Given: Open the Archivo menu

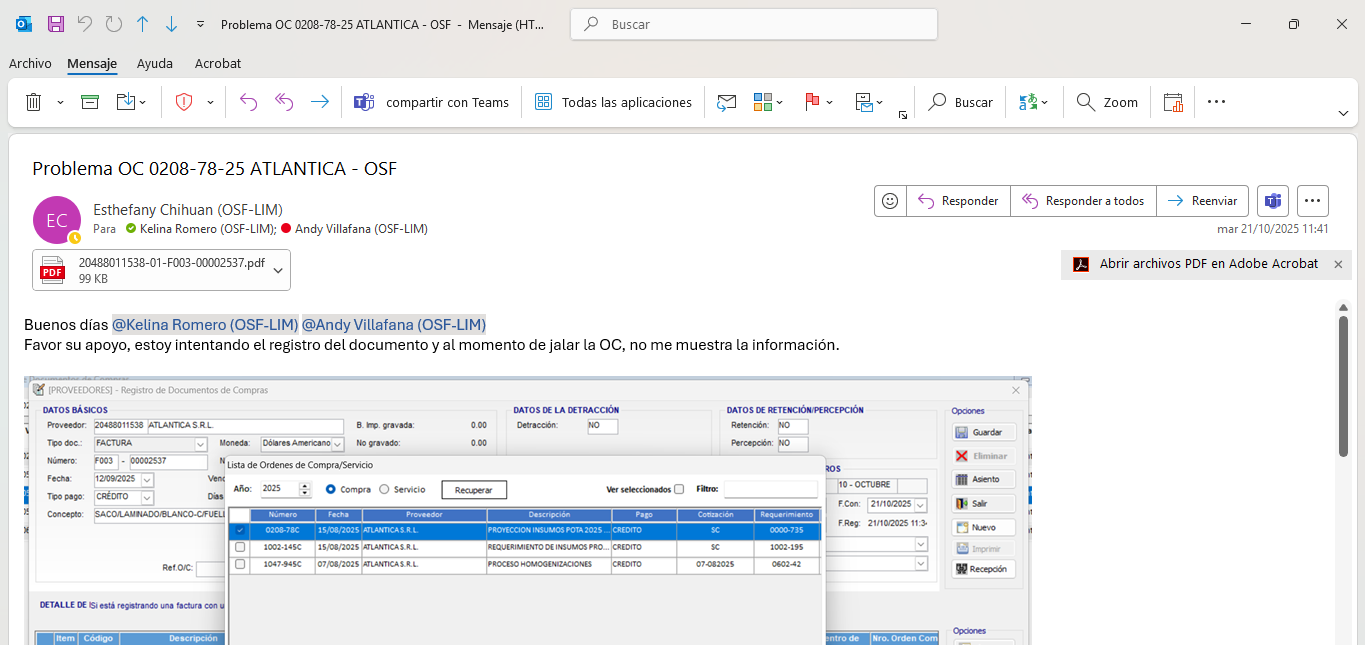Looking at the screenshot, I should (x=30, y=63).
